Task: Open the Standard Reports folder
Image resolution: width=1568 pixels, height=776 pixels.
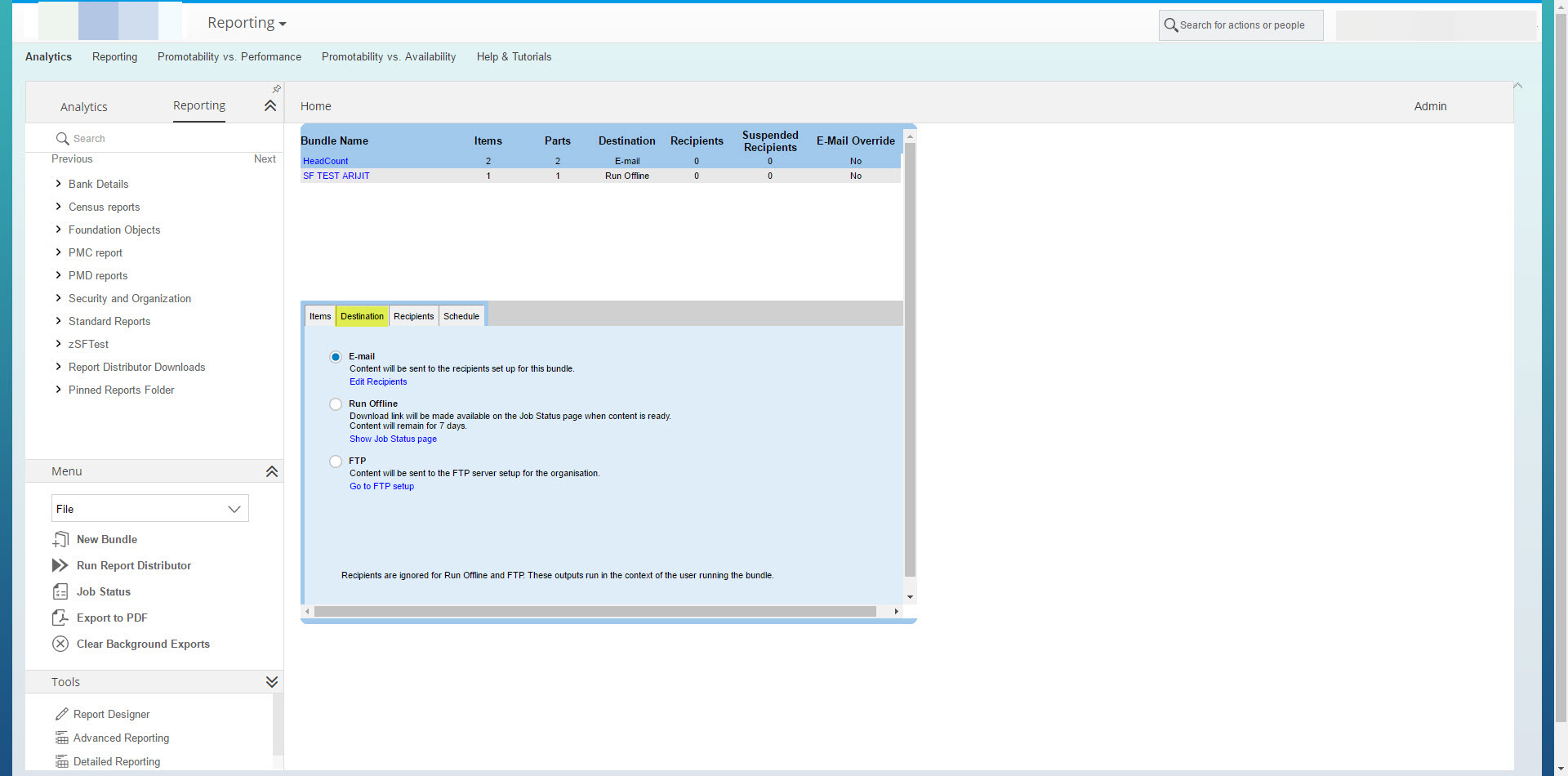Action: [x=109, y=321]
